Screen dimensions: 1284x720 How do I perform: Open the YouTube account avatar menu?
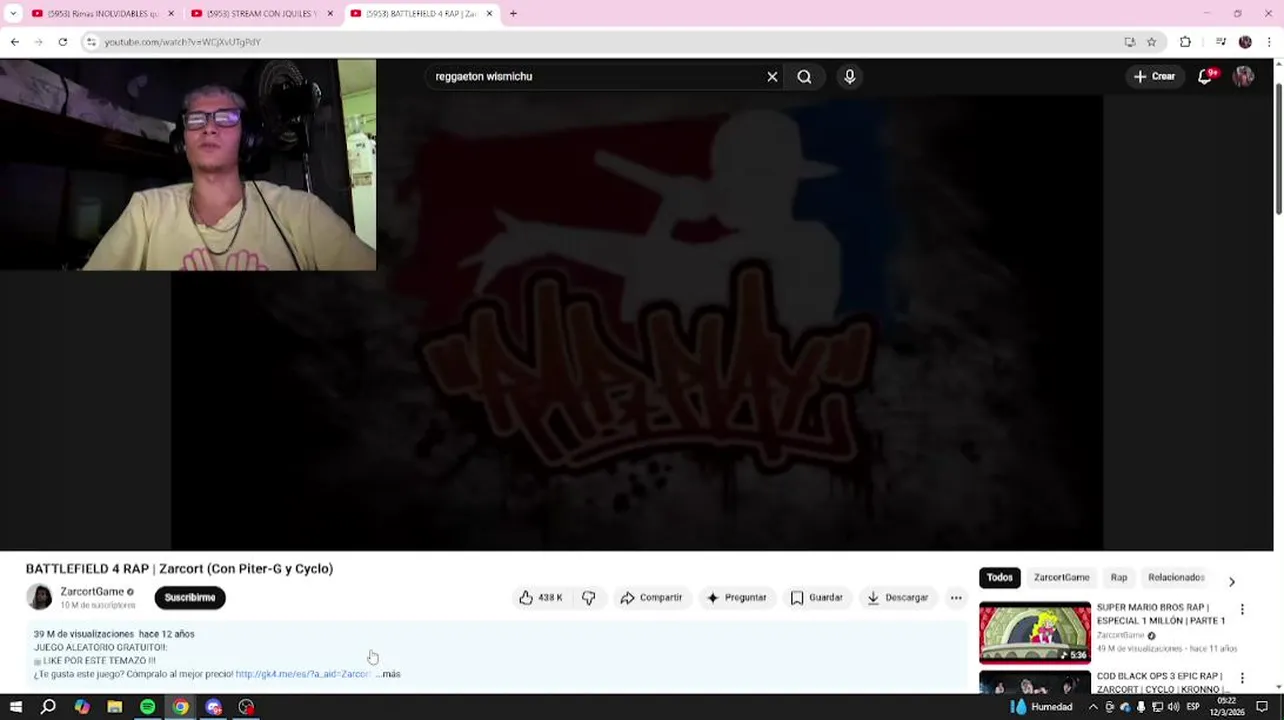pyautogui.click(x=1243, y=76)
